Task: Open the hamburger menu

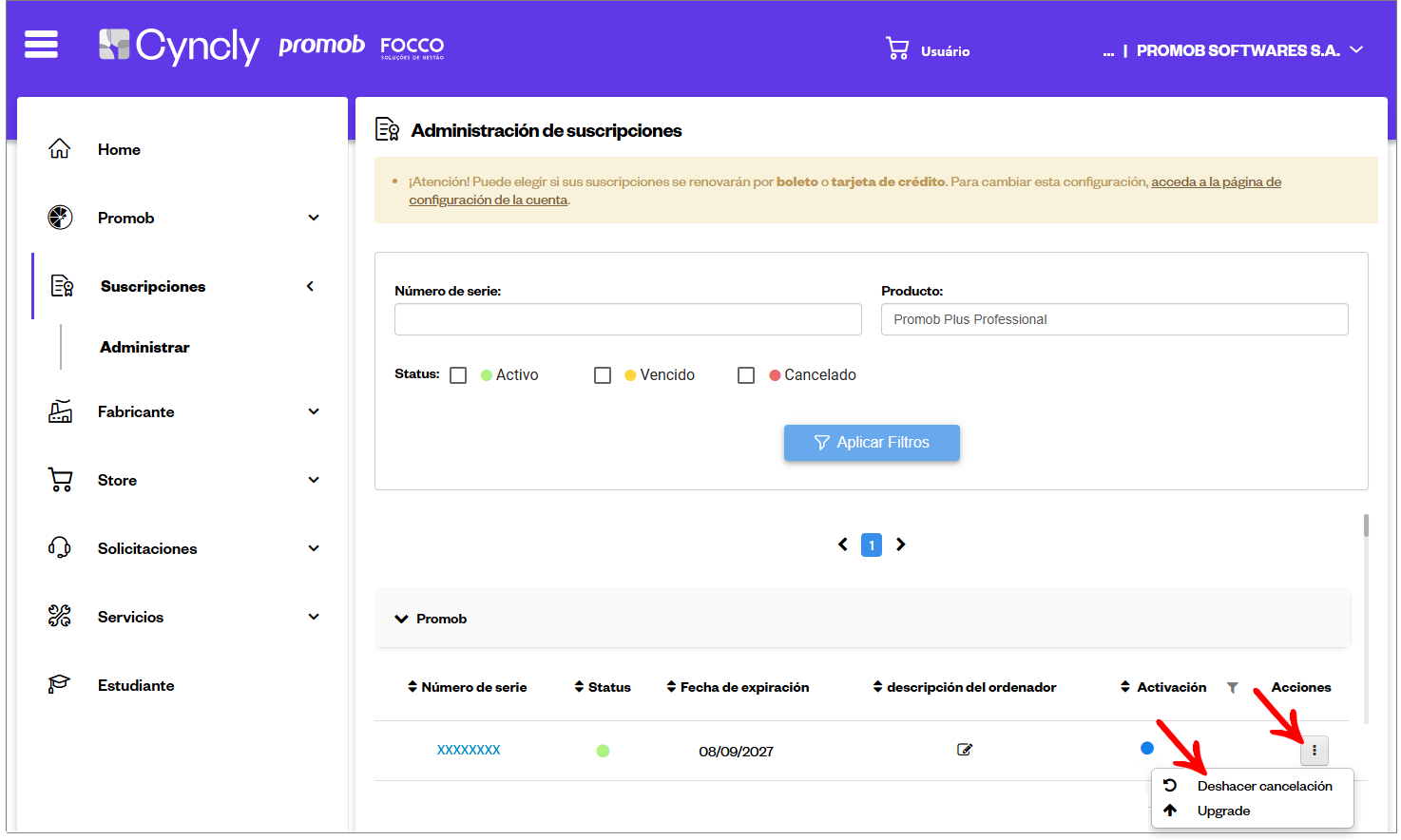Action: pos(41,45)
